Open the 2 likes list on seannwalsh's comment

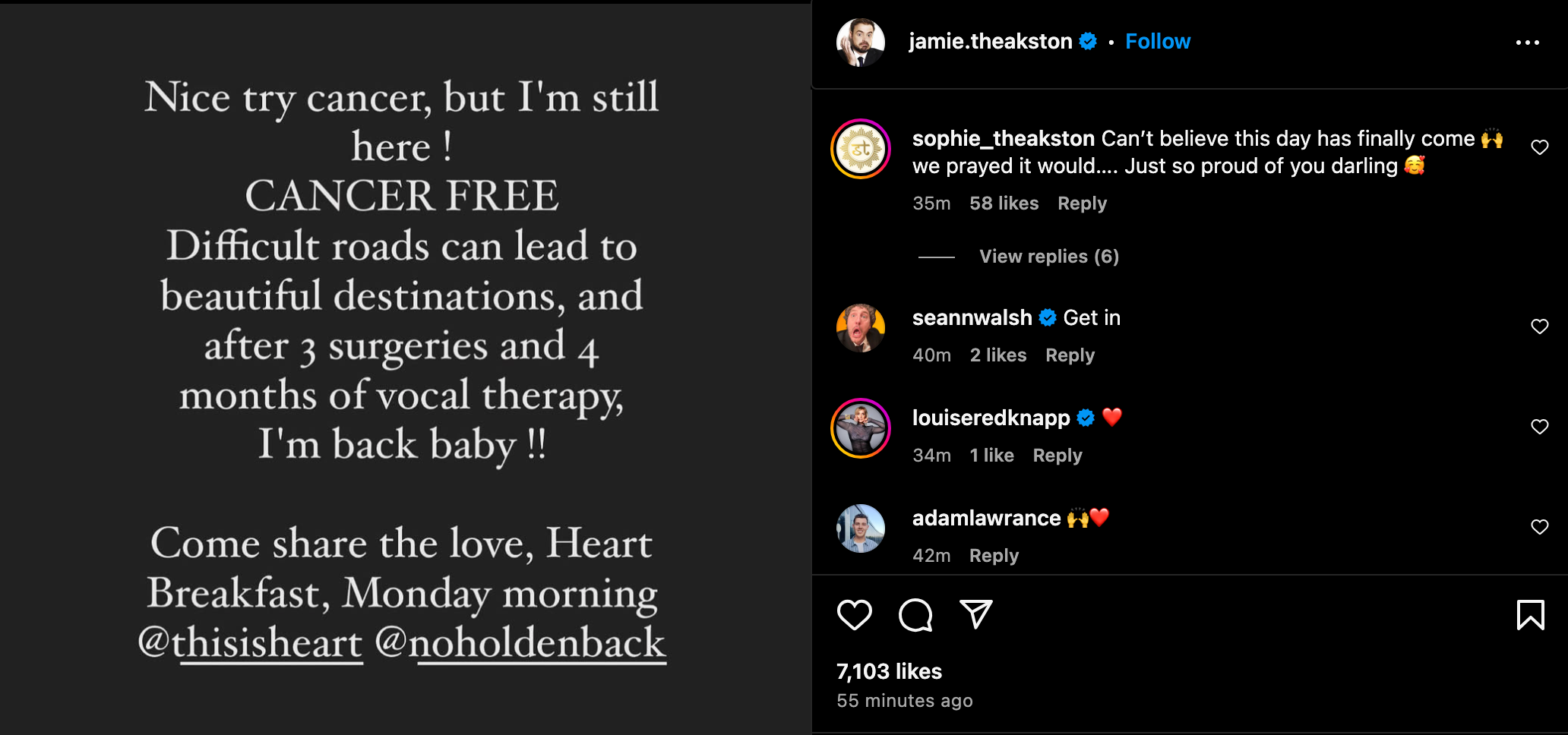[997, 355]
